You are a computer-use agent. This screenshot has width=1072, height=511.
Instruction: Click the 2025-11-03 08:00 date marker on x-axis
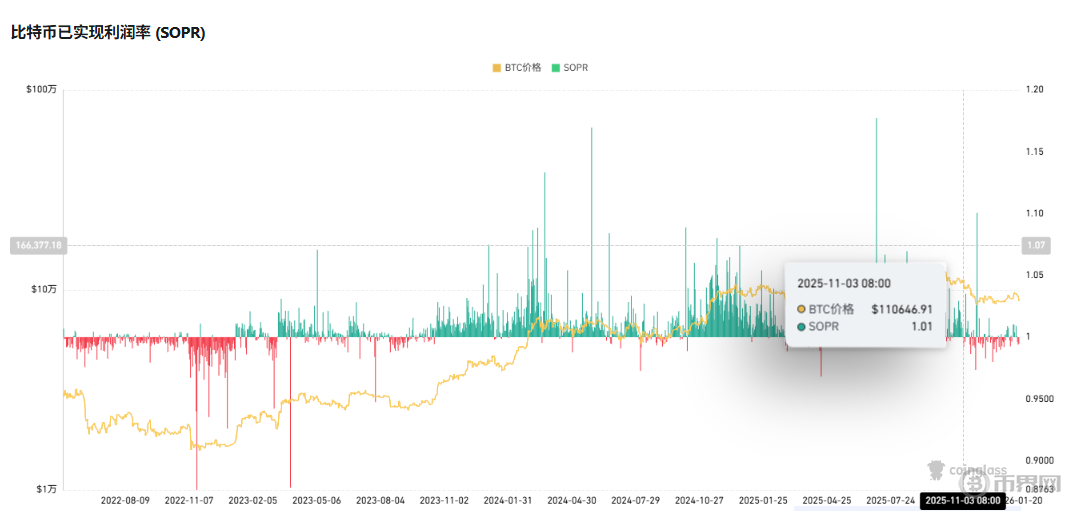pos(961,499)
